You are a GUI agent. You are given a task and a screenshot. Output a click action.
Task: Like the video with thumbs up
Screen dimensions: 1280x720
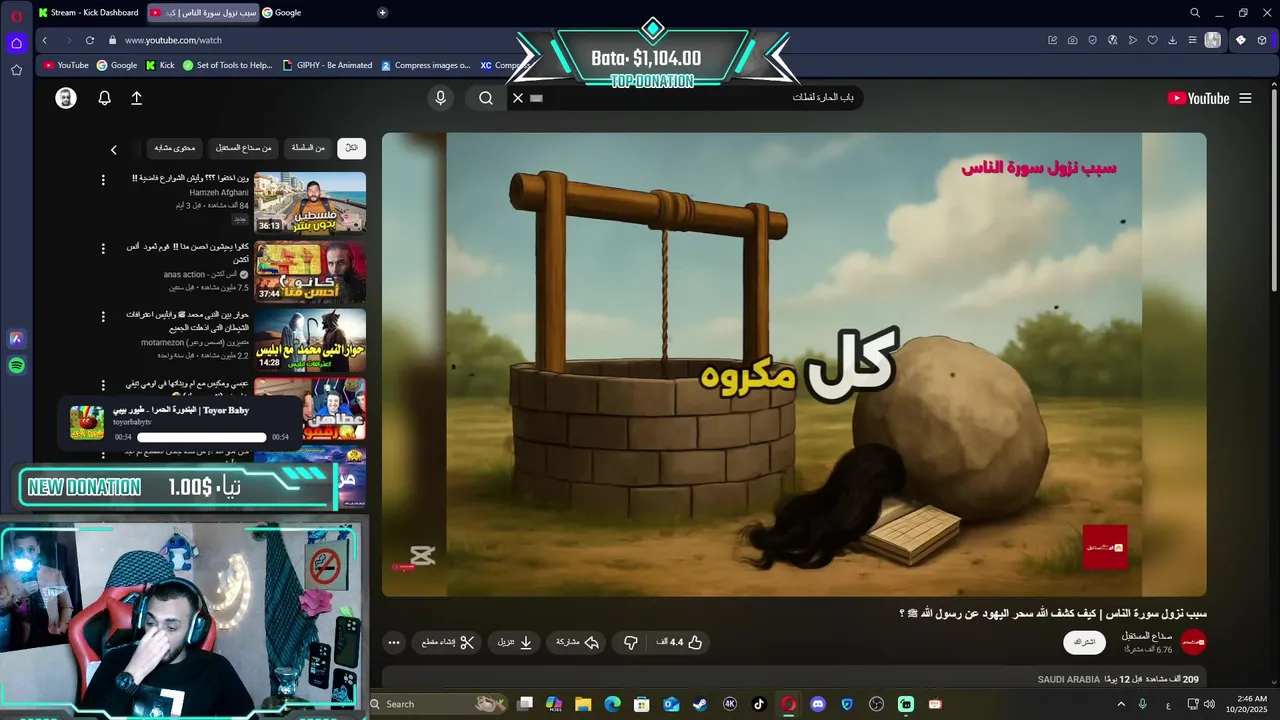(681, 642)
